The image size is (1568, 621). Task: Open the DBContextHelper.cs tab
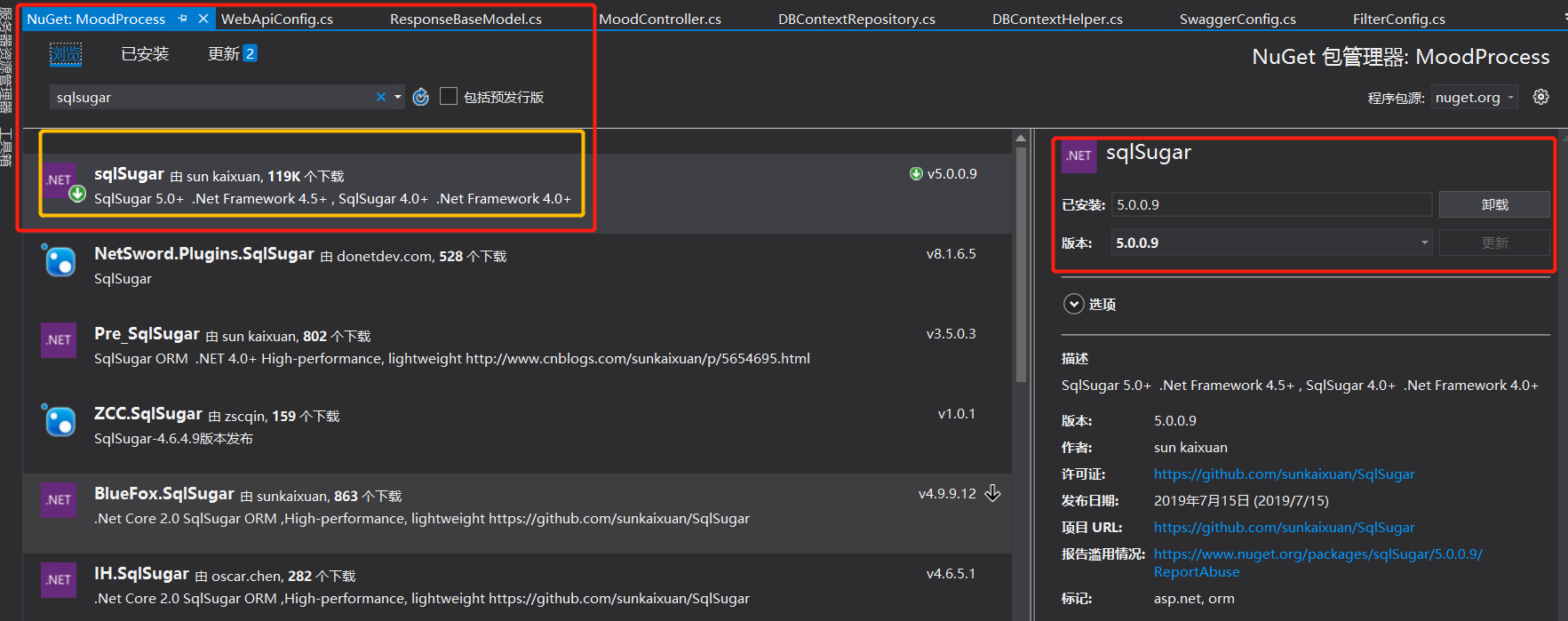(x=1057, y=19)
